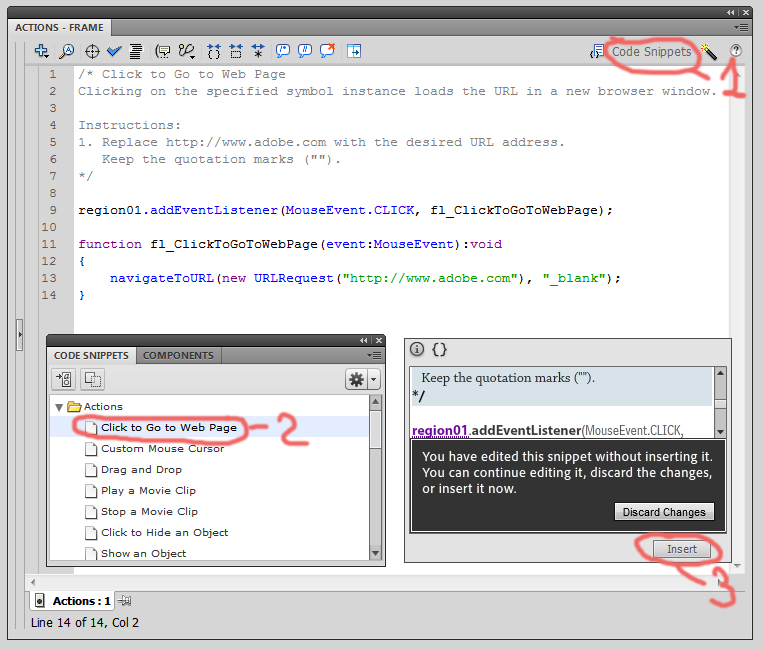Open the add new item to script menu

click(x=41, y=51)
